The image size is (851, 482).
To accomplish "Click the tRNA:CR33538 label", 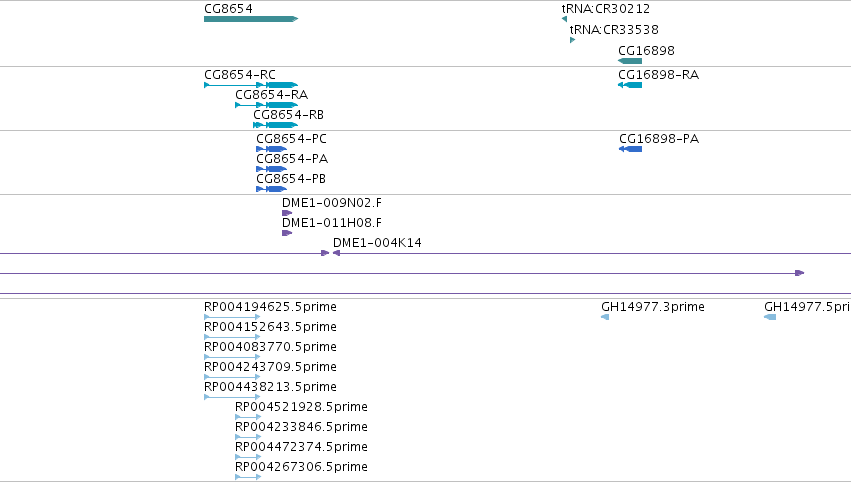I will tap(614, 29).
